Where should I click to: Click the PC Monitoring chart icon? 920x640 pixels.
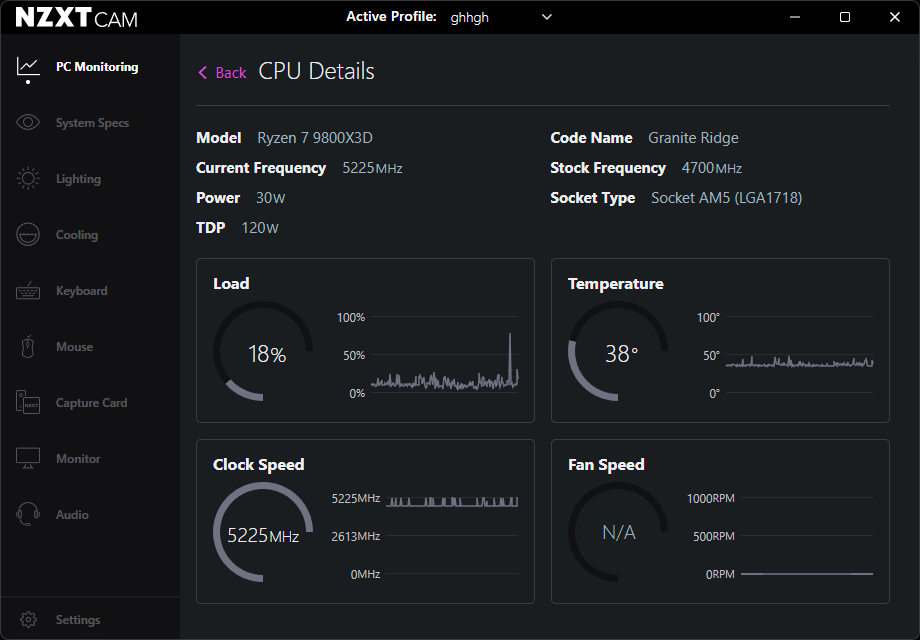click(28, 67)
